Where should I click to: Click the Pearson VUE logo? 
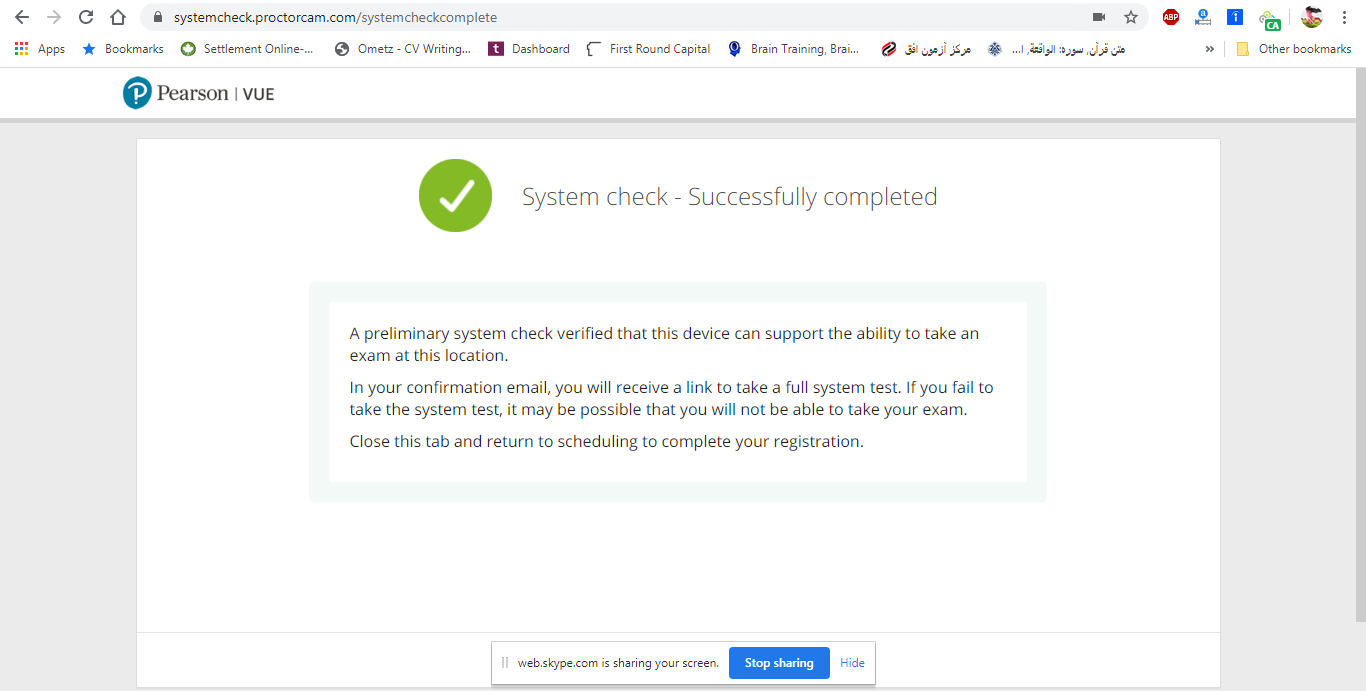199,94
